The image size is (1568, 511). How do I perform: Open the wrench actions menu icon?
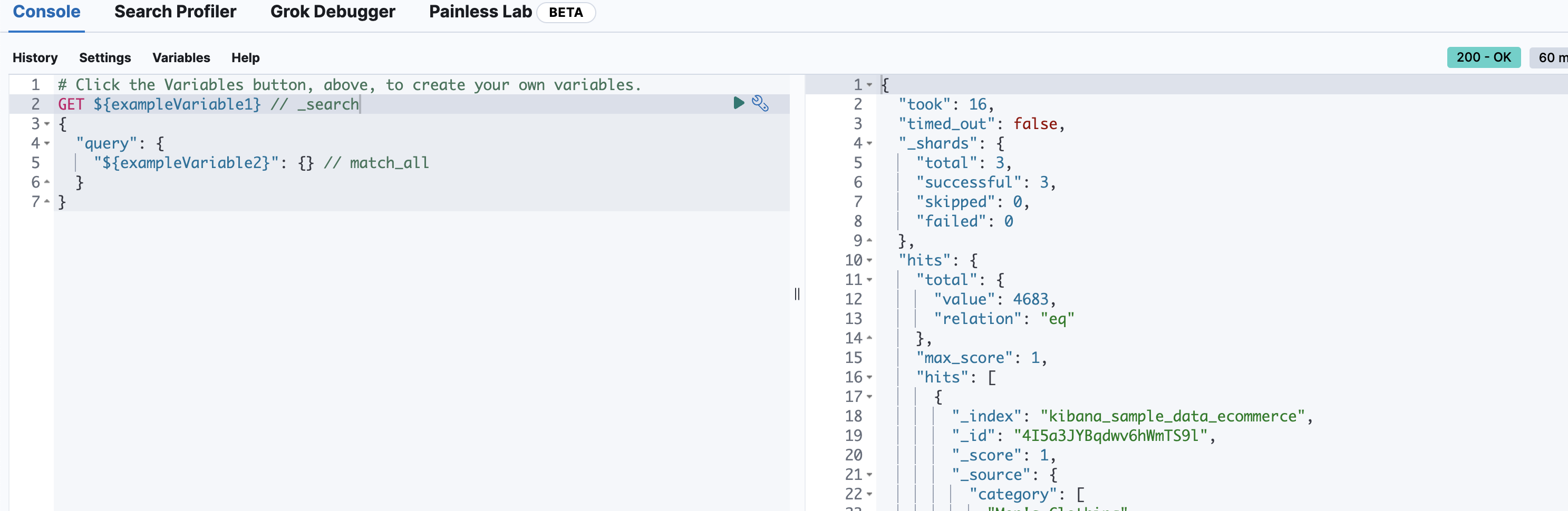pos(760,103)
